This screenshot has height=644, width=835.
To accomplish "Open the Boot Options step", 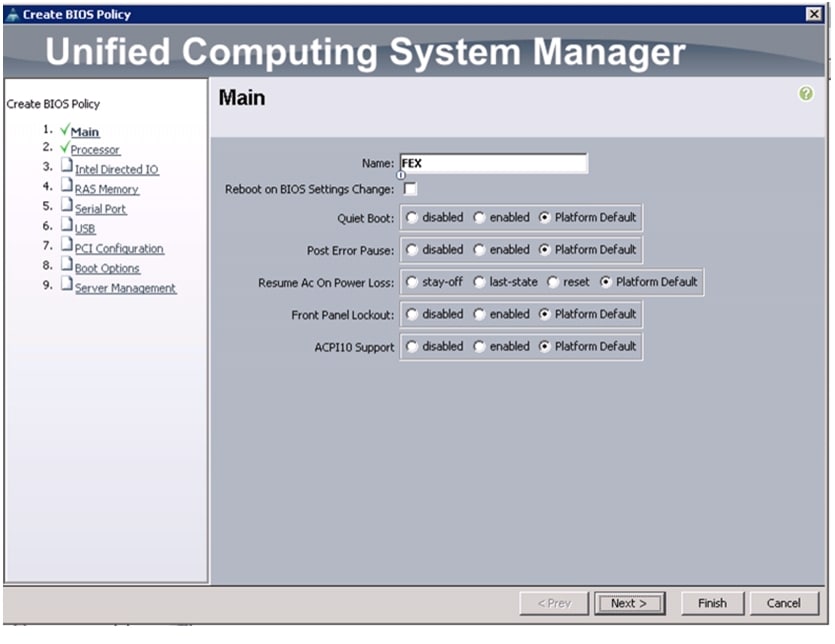I will (x=108, y=268).
